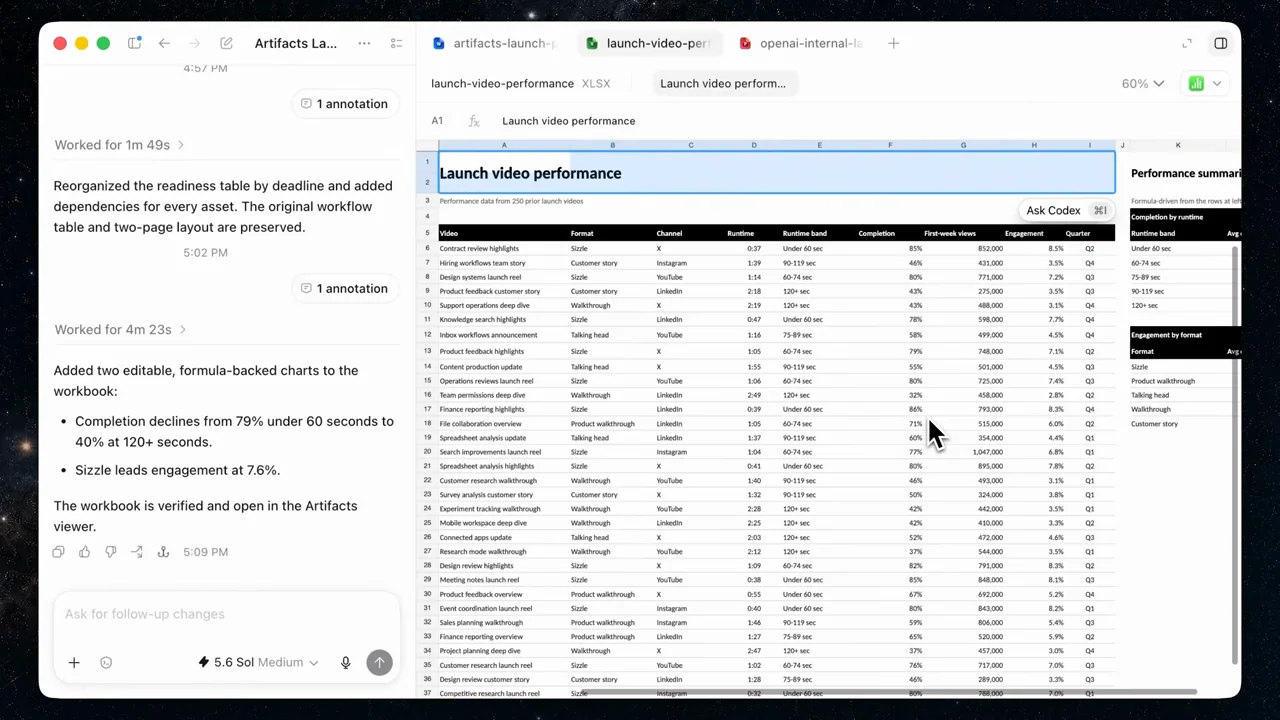Click the share arrow icon below response
Screen dimensions: 1280x720
tap(137, 552)
